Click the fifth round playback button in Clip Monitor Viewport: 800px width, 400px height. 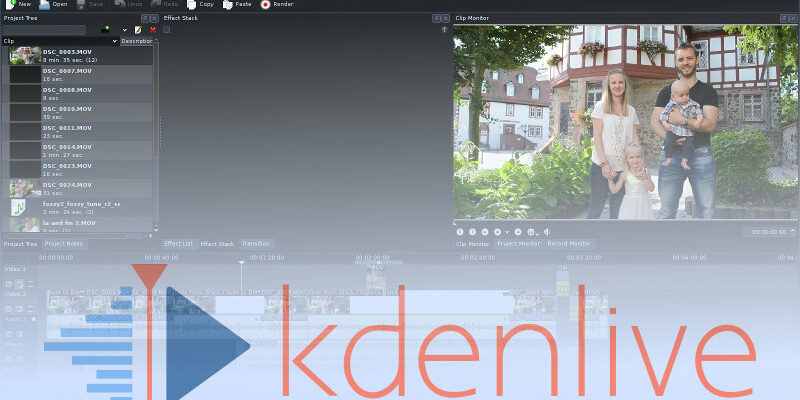518,232
